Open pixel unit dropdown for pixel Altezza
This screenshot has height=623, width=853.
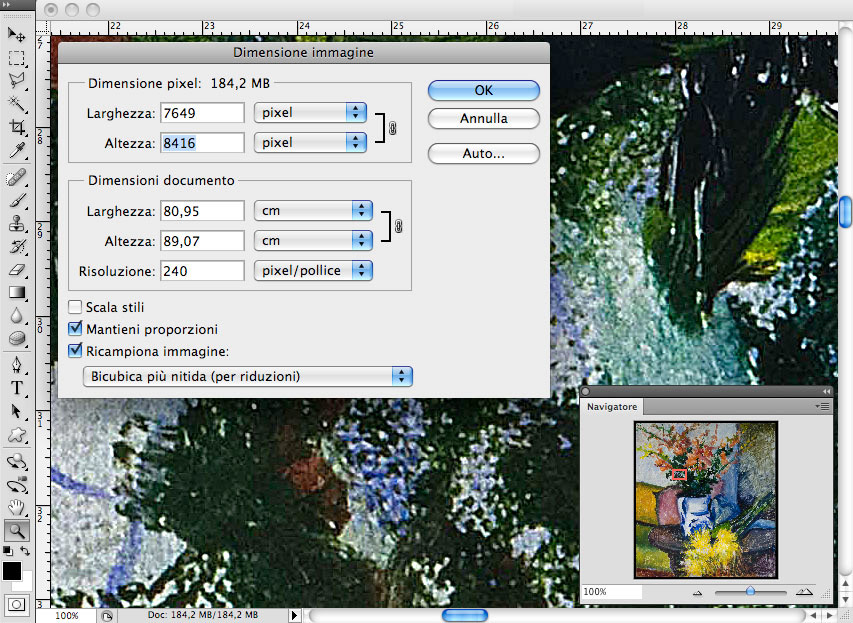[310, 143]
